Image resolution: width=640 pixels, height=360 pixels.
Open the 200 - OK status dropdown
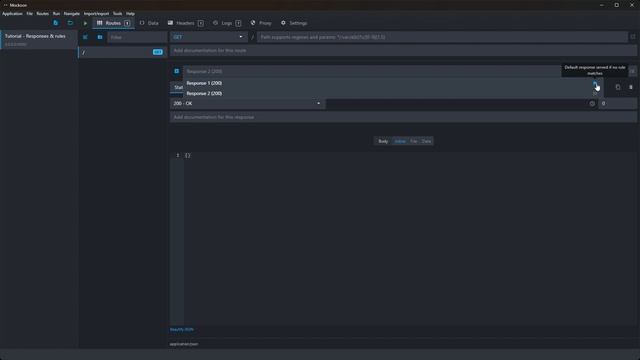tap(247, 104)
